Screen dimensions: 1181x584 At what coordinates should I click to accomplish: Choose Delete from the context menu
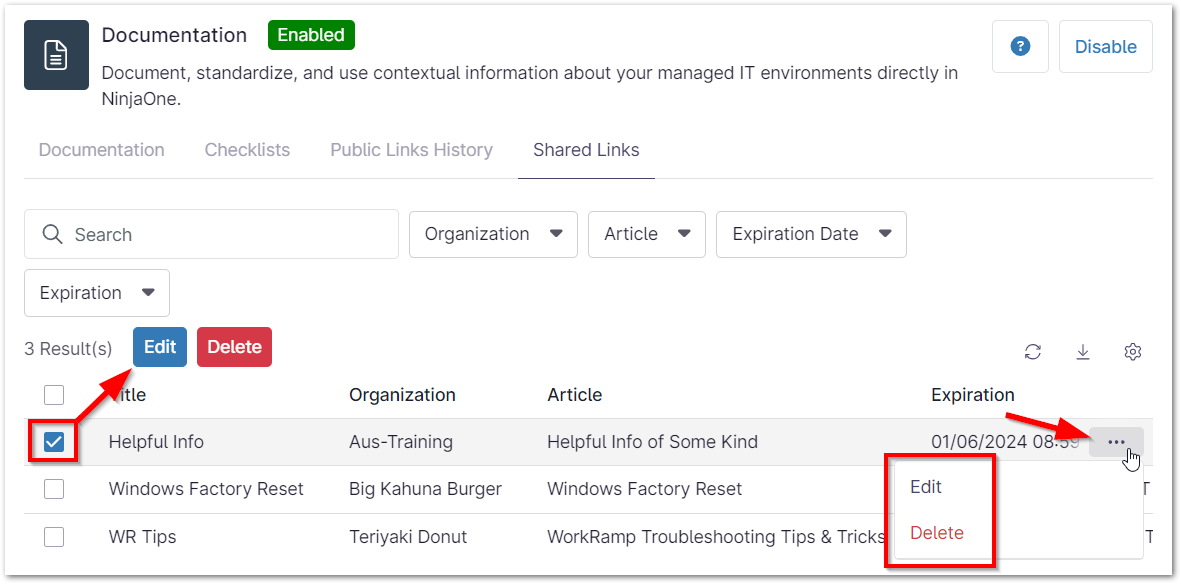point(938,533)
